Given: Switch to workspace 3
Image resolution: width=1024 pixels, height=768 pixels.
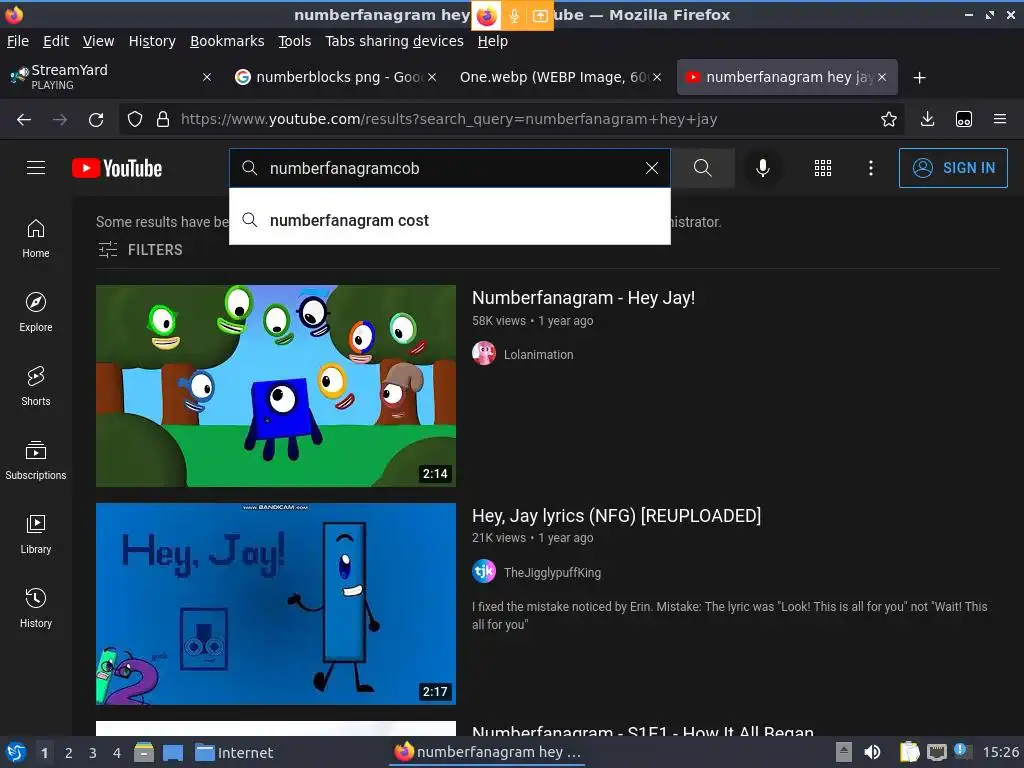Looking at the screenshot, I should [93, 753].
